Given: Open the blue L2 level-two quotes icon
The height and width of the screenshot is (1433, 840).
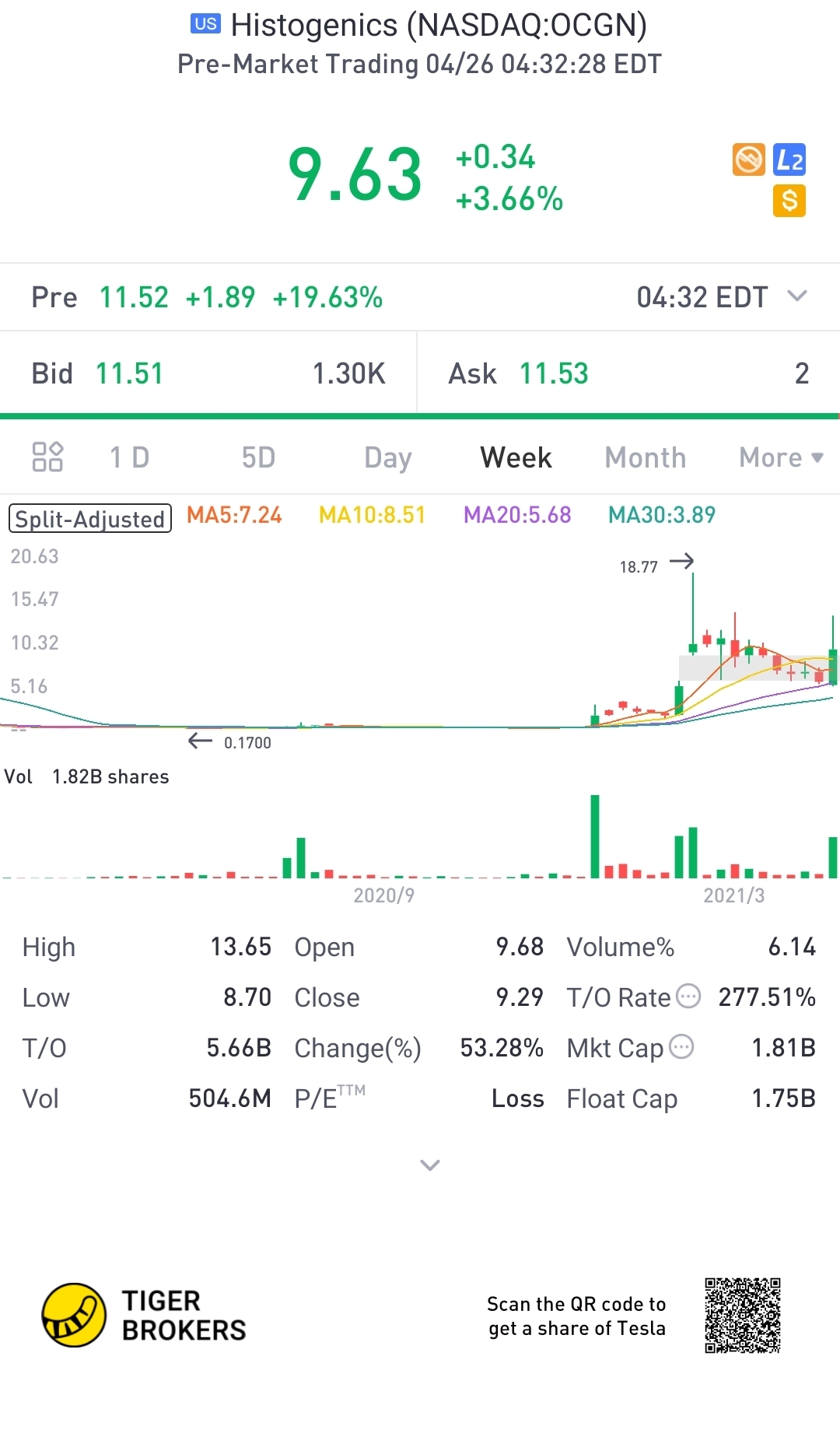Looking at the screenshot, I should click(789, 159).
